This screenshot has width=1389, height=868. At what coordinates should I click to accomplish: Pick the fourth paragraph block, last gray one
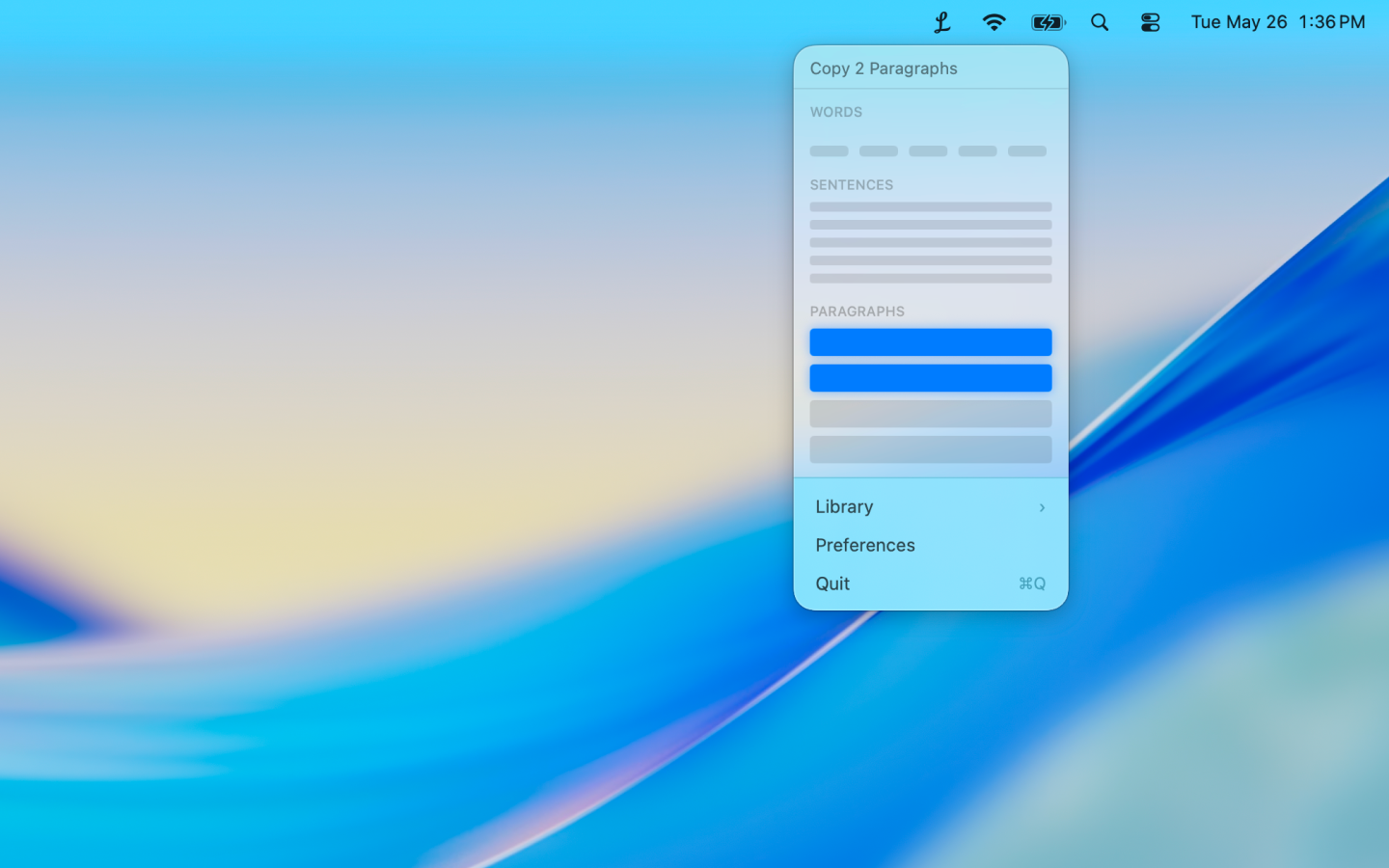931,449
